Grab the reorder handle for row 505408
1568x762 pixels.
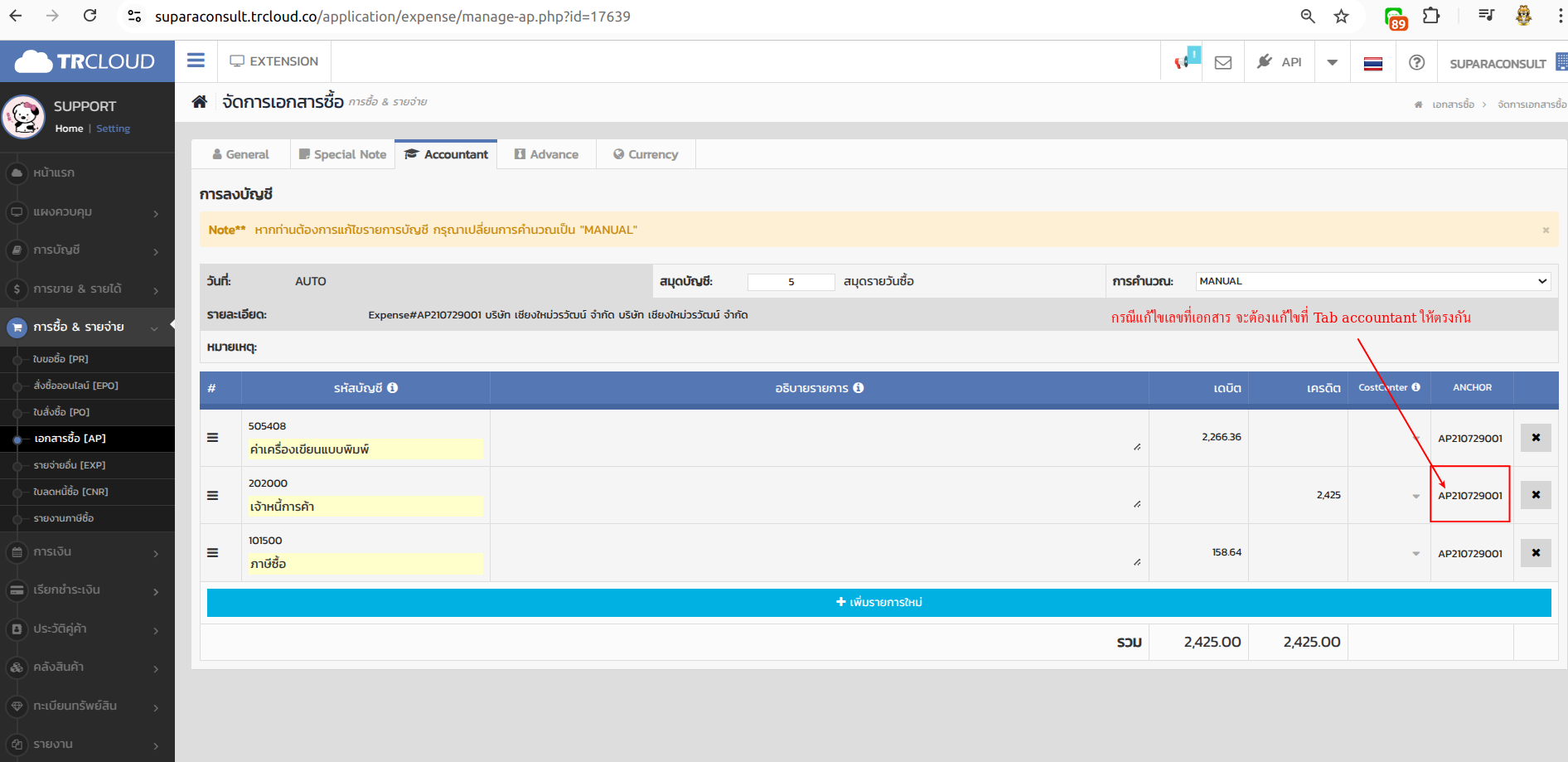213,438
